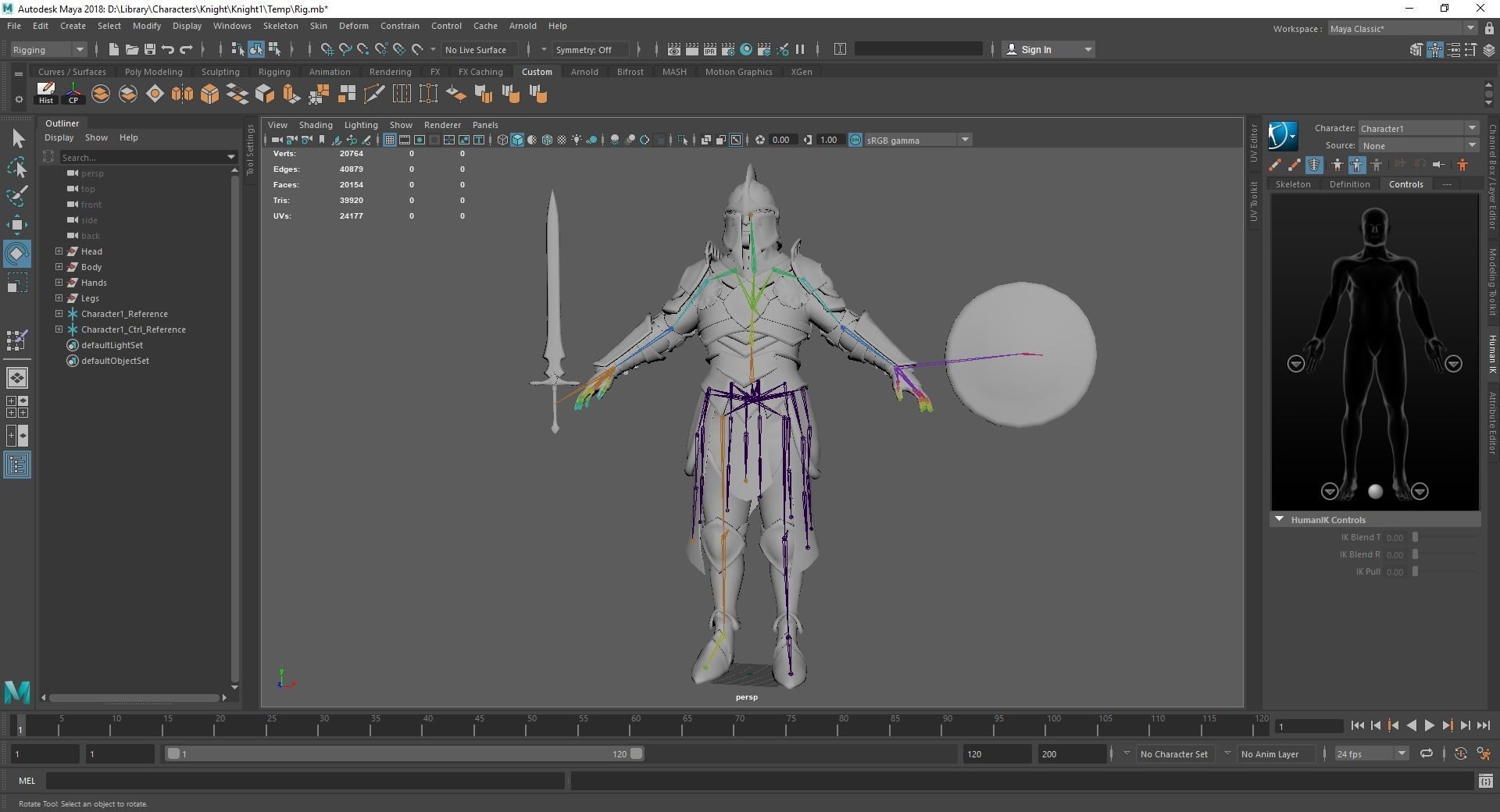The image size is (1500, 812).
Task: Toggle Auto Keyframe button
Action: [x=1461, y=753]
